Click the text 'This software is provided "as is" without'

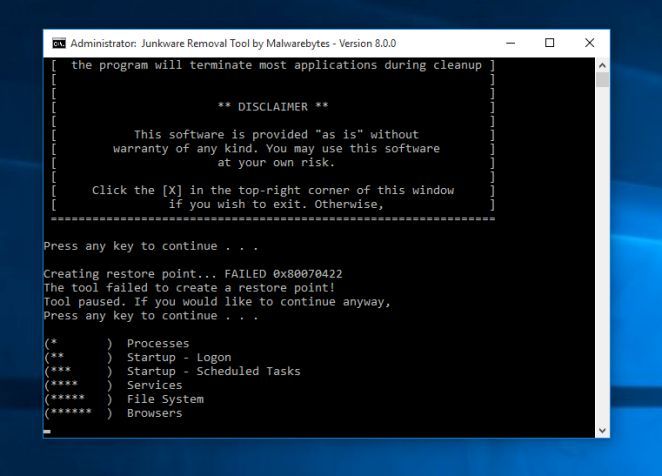click(x=276, y=135)
